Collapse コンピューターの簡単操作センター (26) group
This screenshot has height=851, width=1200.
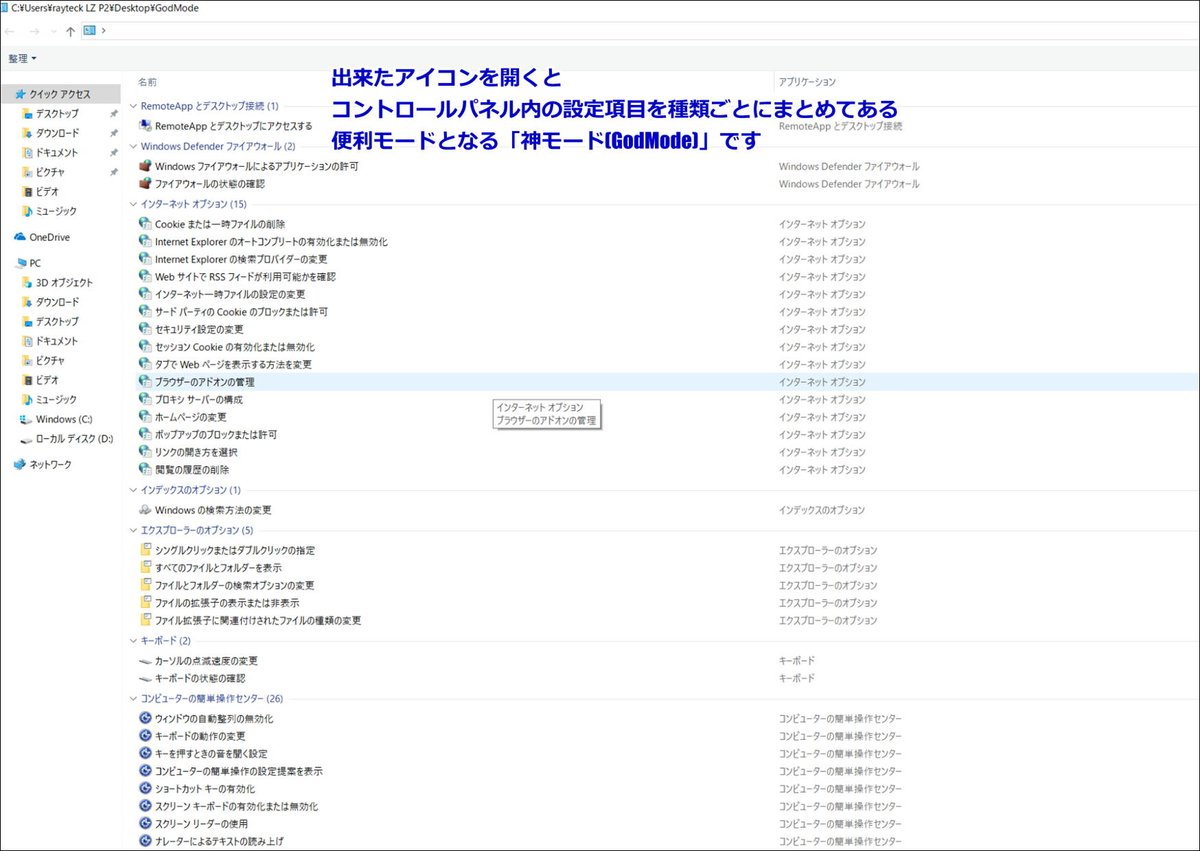click(x=134, y=699)
